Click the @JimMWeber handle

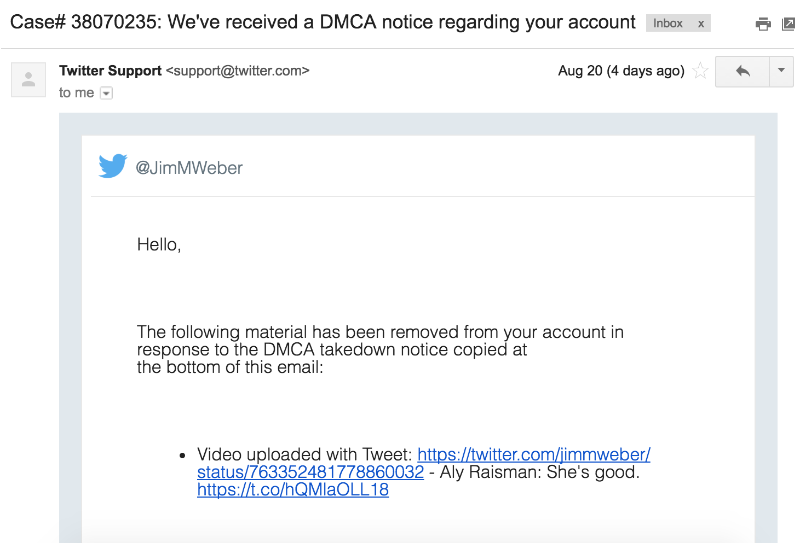point(189,168)
